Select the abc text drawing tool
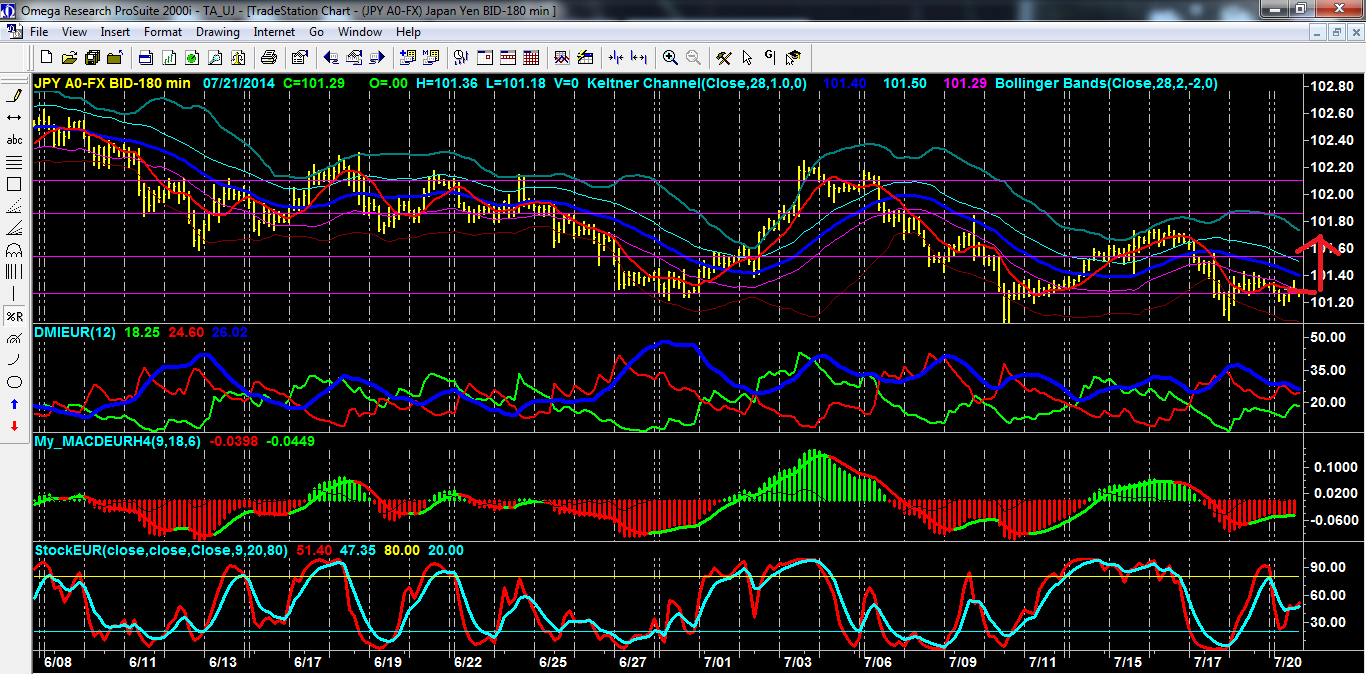 tap(14, 140)
